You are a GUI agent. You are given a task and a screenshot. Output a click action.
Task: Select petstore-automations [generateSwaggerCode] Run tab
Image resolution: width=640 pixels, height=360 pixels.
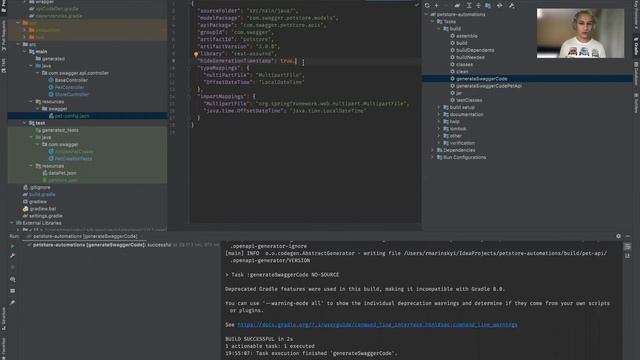pos(81,236)
